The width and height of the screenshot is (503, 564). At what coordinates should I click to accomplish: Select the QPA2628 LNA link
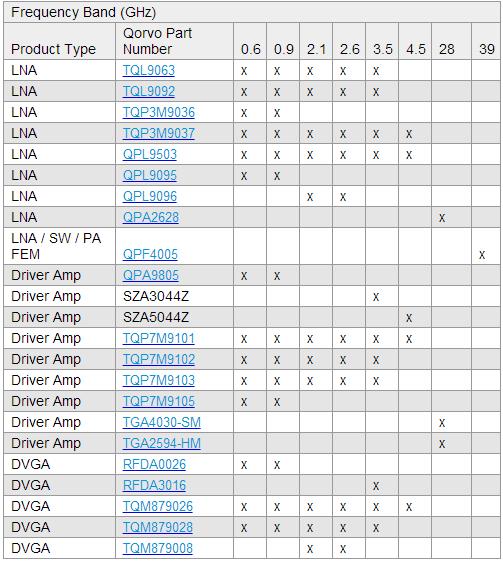pyautogui.click(x=151, y=217)
